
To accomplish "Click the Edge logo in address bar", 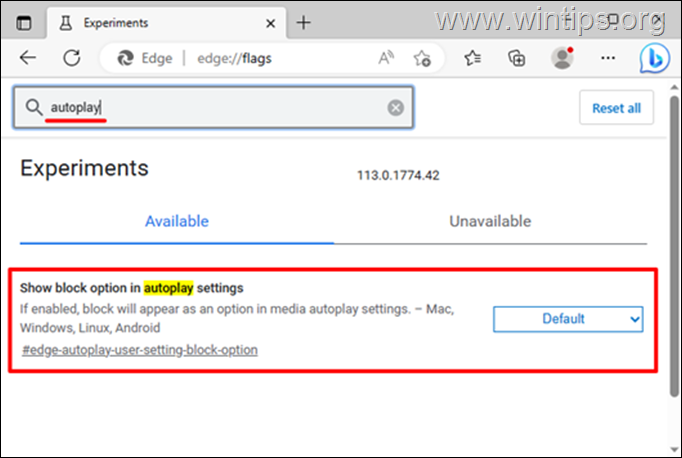I will (x=125, y=58).
